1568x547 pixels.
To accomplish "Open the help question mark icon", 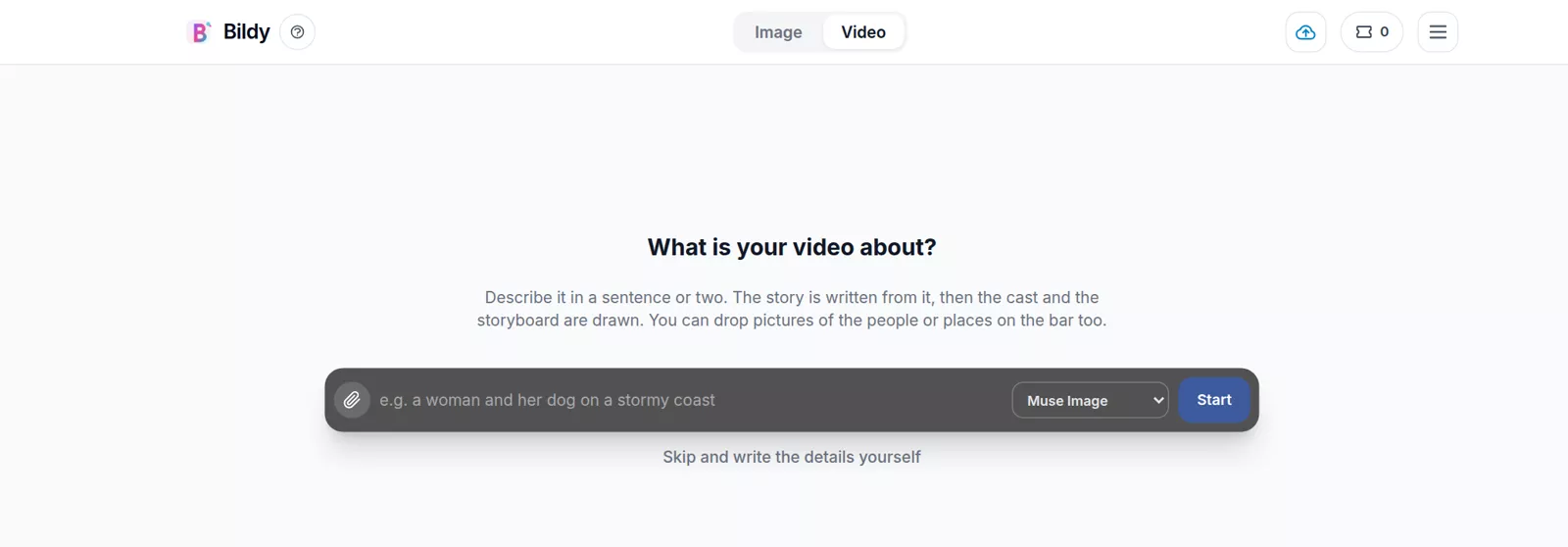I will tap(297, 32).
